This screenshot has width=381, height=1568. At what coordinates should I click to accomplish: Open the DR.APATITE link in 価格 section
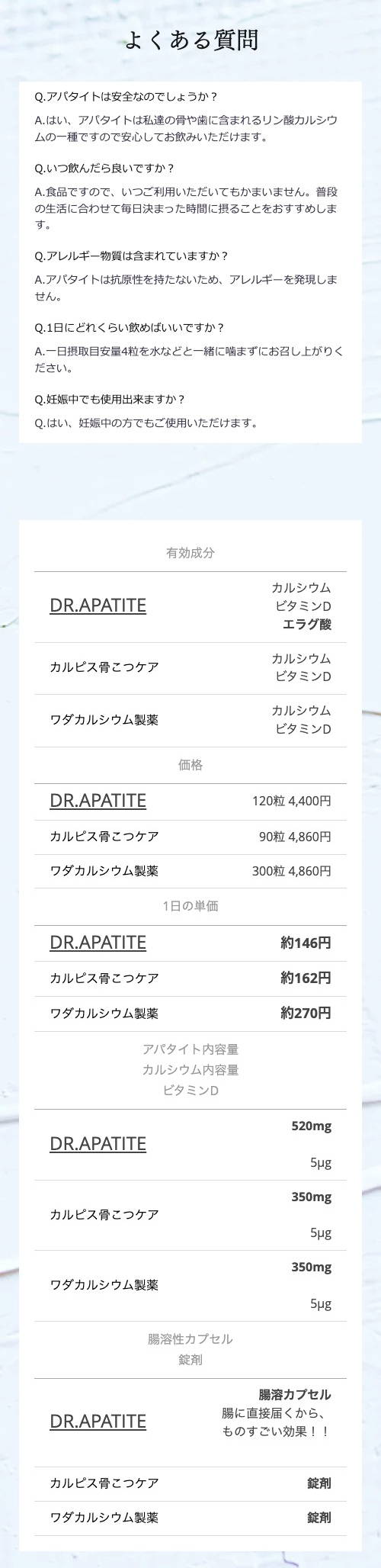coord(98,801)
